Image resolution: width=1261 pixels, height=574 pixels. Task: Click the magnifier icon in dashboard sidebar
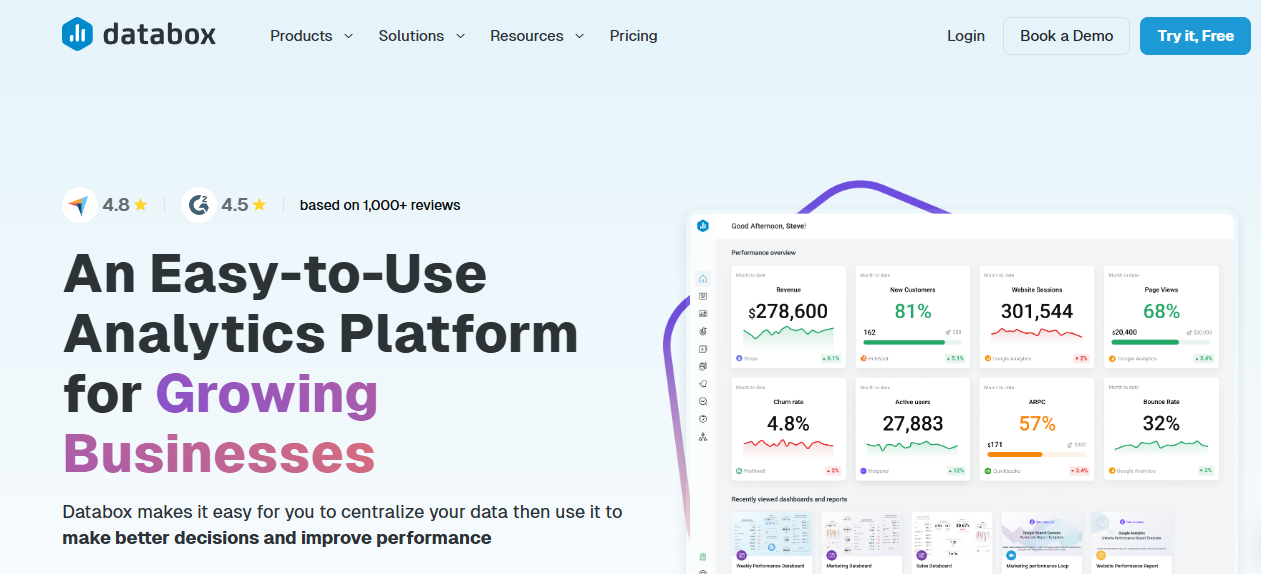[x=703, y=401]
